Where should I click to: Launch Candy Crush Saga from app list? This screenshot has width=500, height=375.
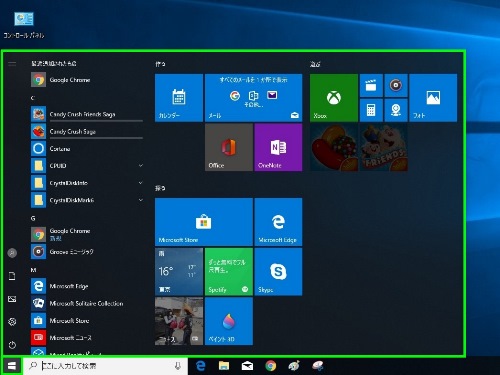(x=87, y=131)
